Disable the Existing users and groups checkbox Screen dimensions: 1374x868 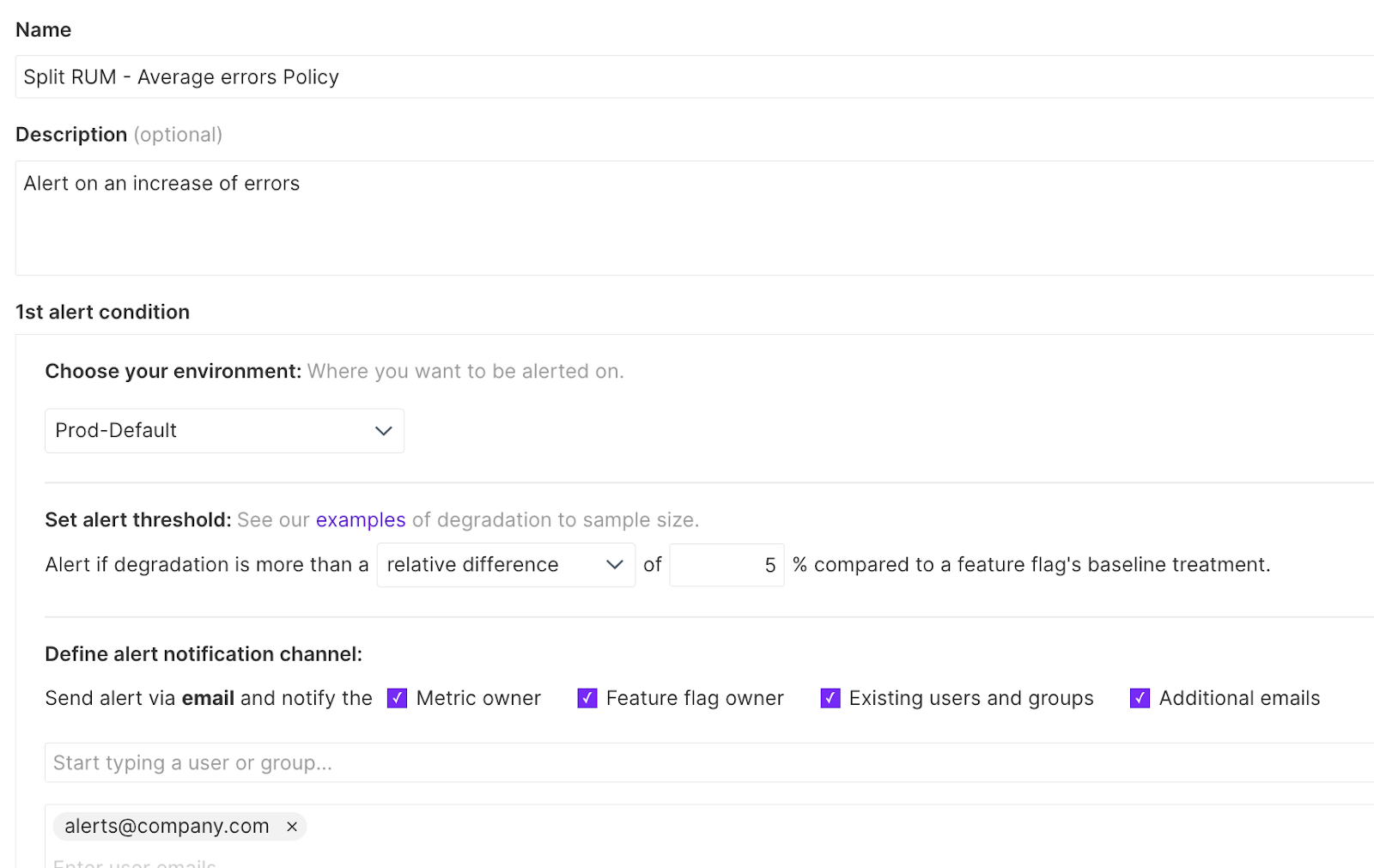coord(830,698)
